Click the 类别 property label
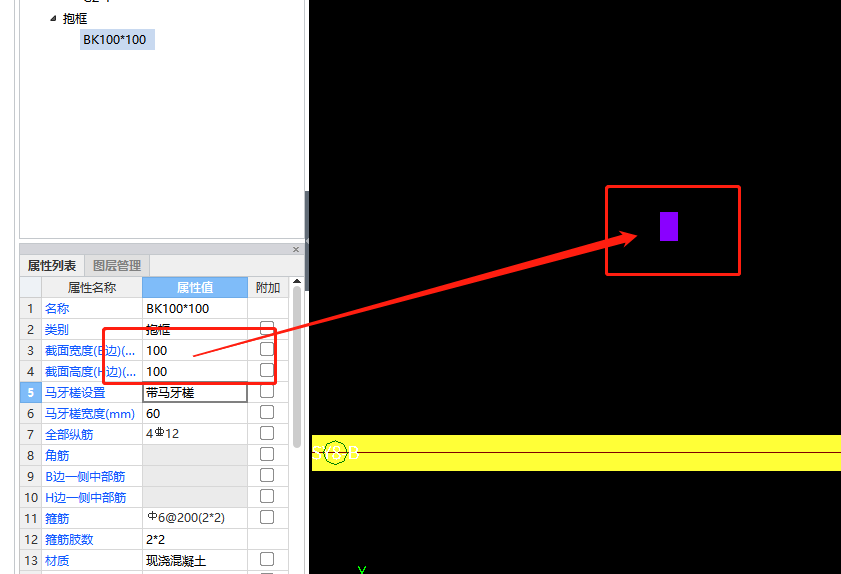Image resolution: width=841 pixels, height=574 pixels. 57,329
